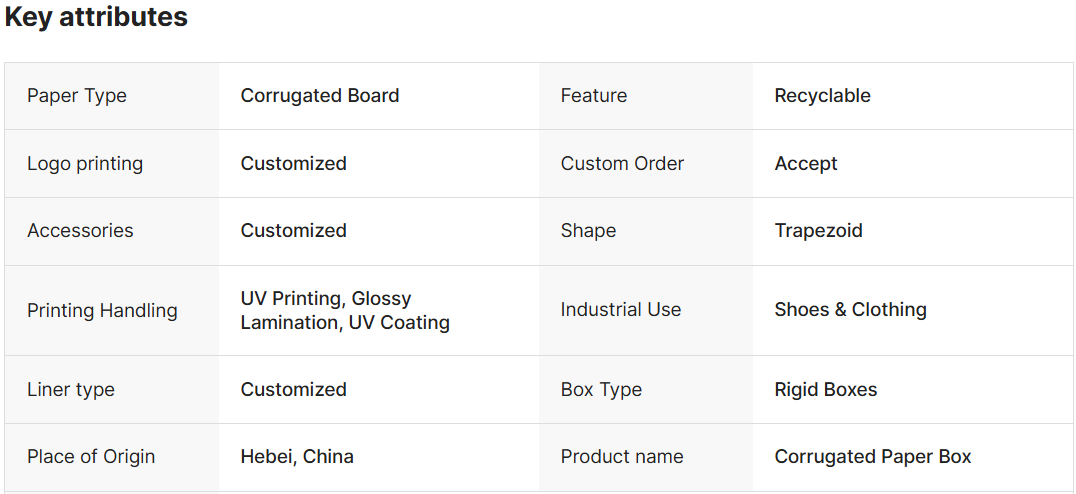
Task: Select the Rigid Boxes value
Action: coord(826,390)
